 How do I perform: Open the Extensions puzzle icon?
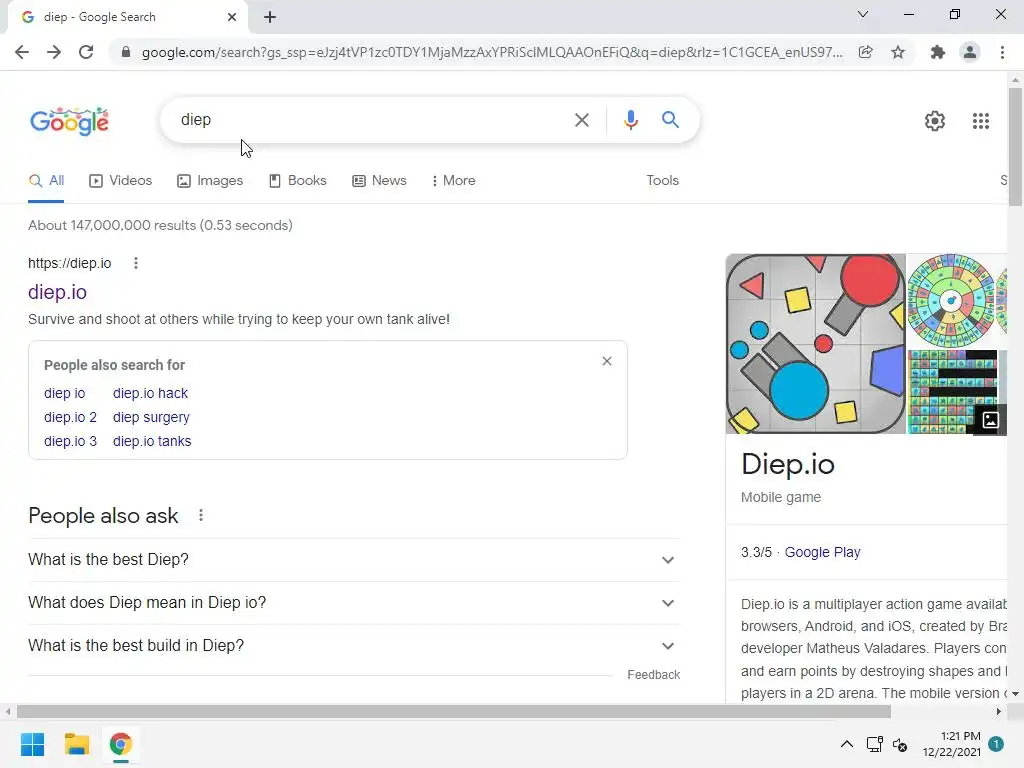[938, 52]
